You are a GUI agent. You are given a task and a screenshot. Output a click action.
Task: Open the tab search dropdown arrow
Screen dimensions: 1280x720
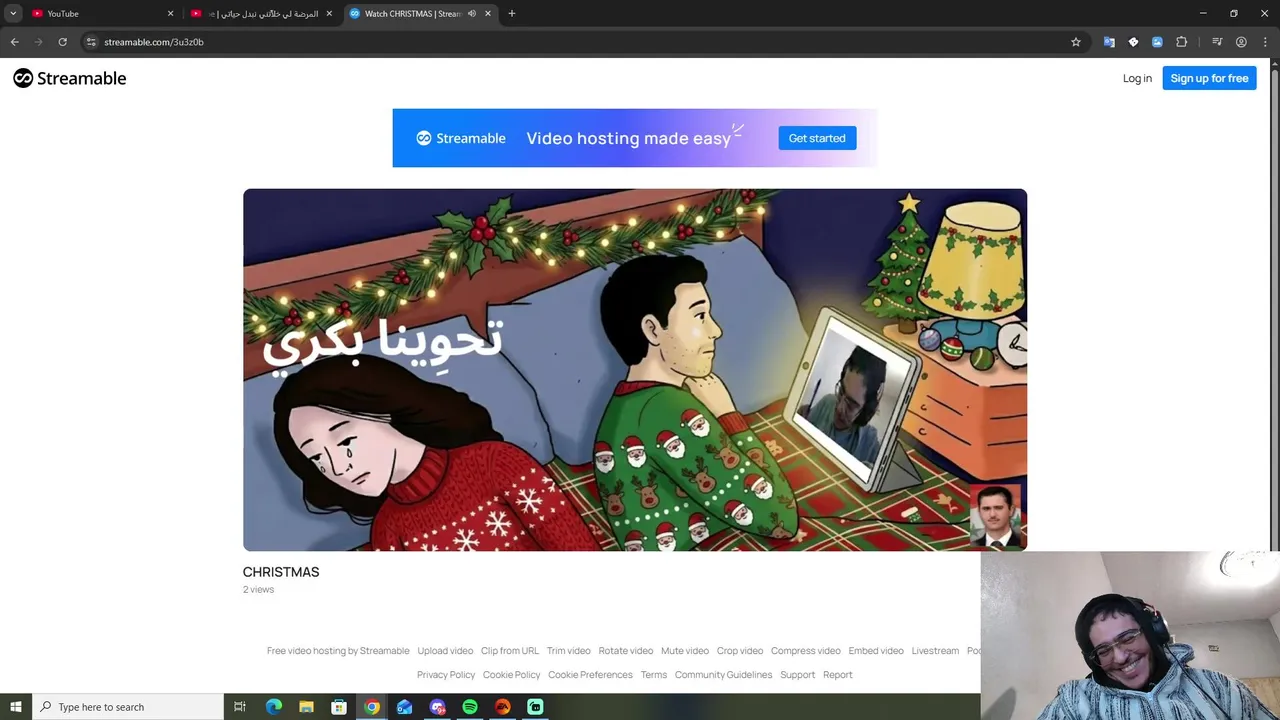coord(13,14)
